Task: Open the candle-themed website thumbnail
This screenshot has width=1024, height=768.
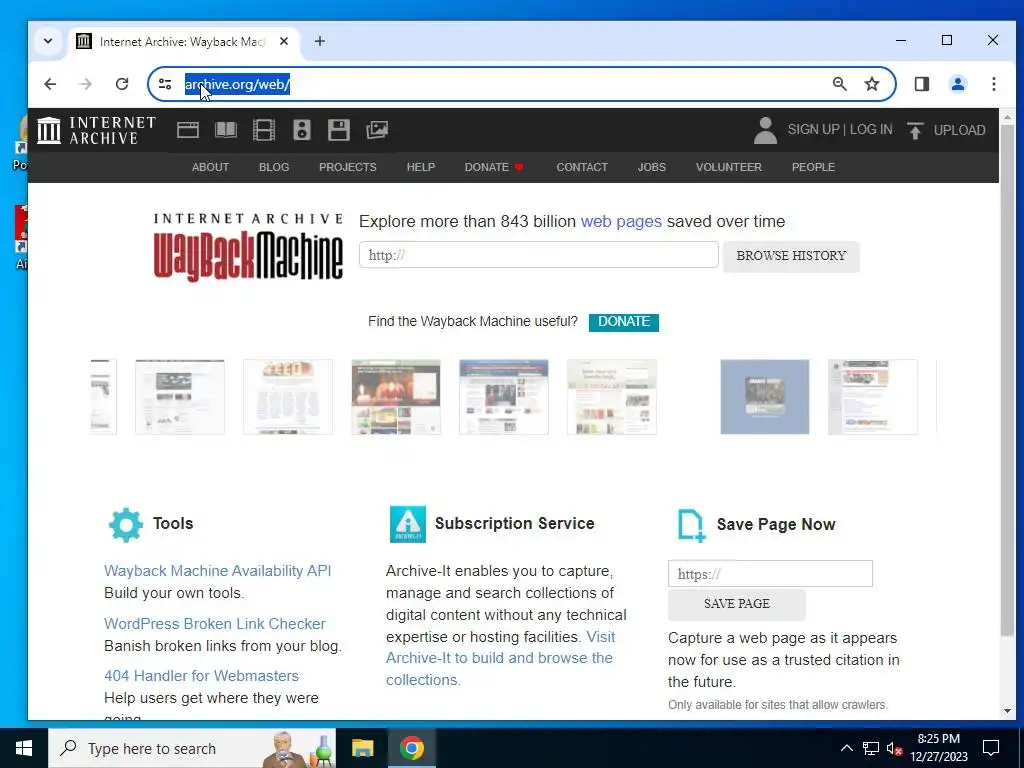Action: pos(396,397)
